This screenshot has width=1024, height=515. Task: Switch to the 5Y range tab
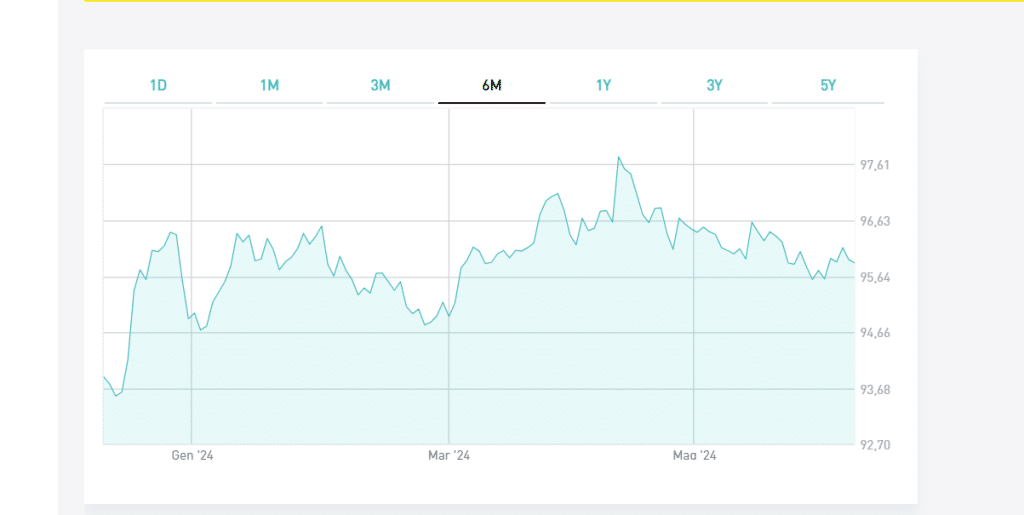point(827,86)
